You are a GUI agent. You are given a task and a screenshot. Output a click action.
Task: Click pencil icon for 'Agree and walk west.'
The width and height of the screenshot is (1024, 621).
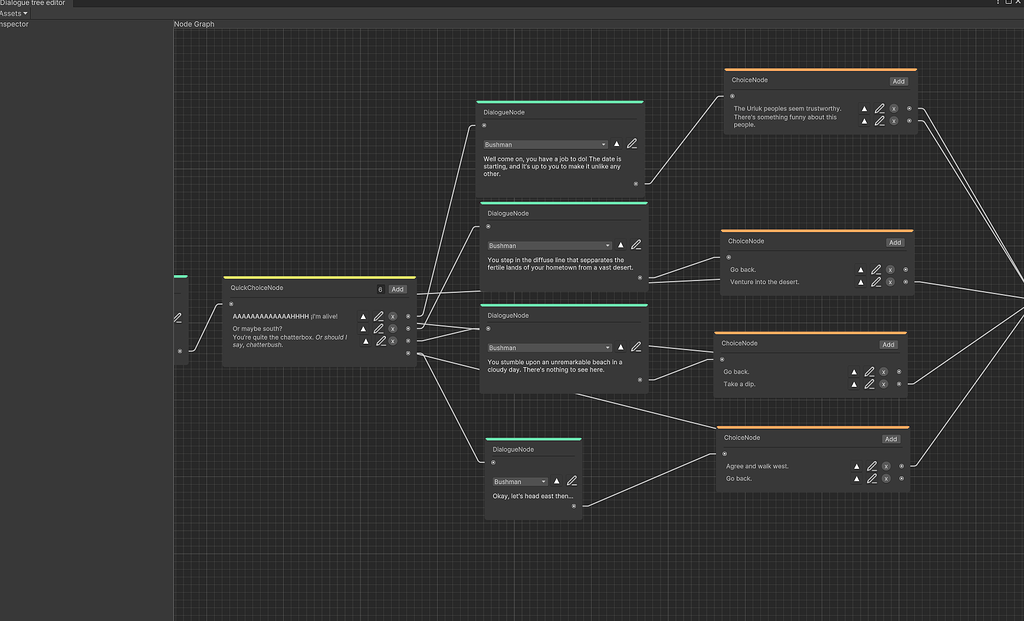pyautogui.click(x=872, y=466)
